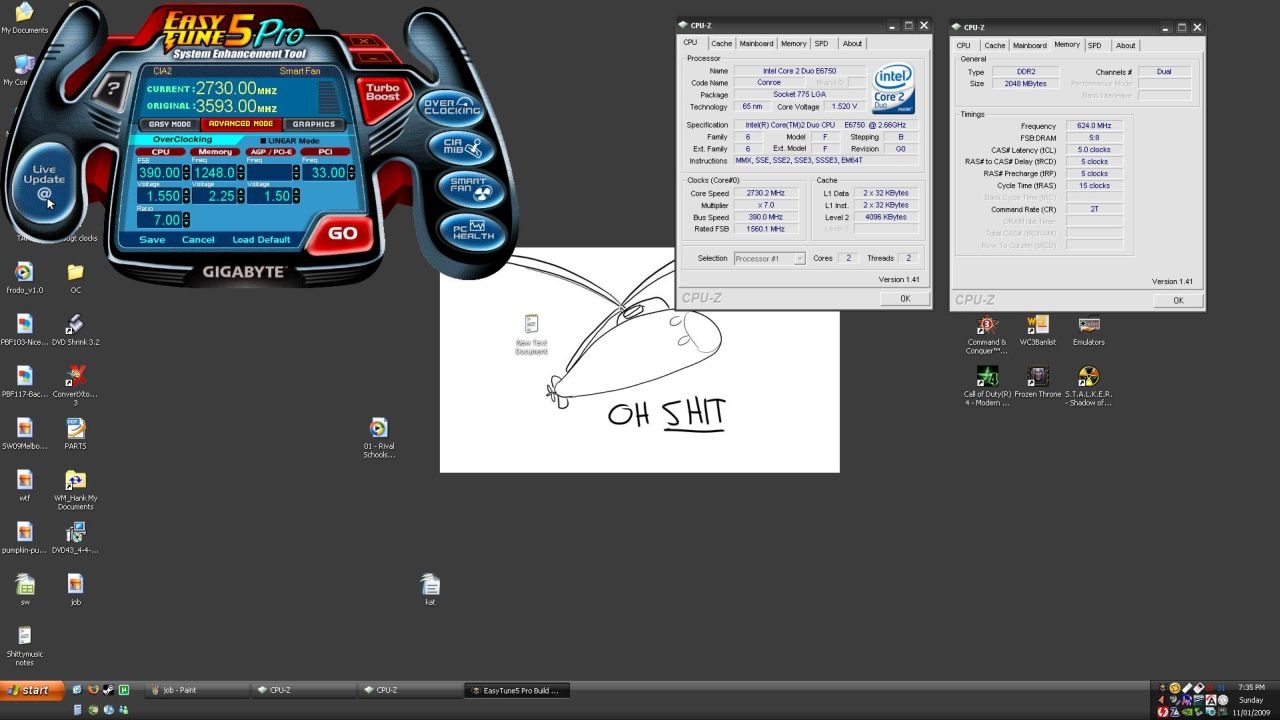Viewport: 1280px width, 720px height.
Task: Select the Shittymusic notes desktop file
Action: pyautogui.click(x=24, y=646)
